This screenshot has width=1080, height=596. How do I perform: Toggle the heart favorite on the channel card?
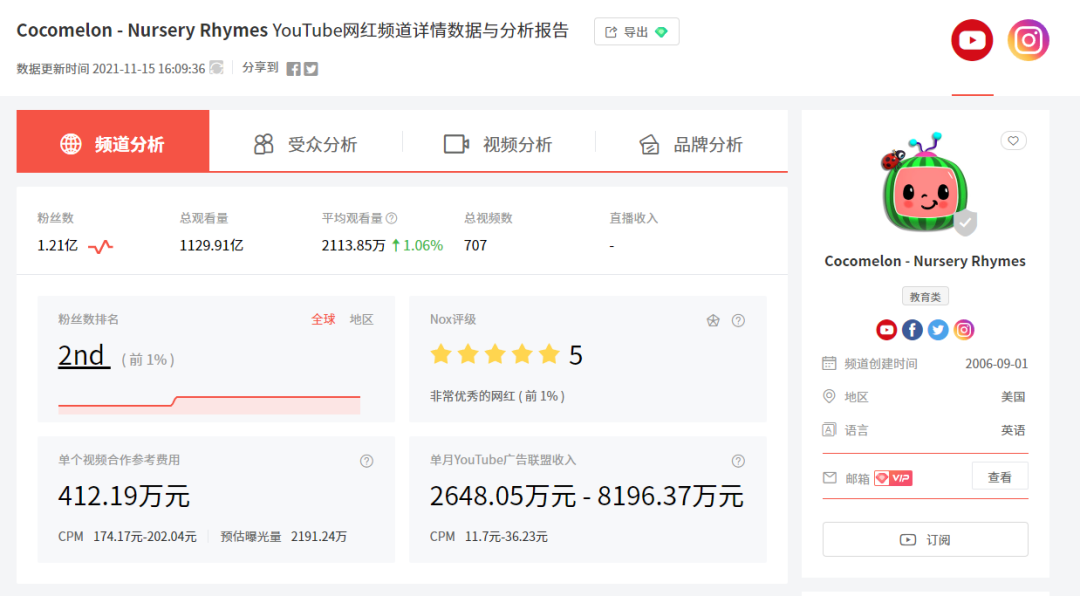coord(1013,140)
